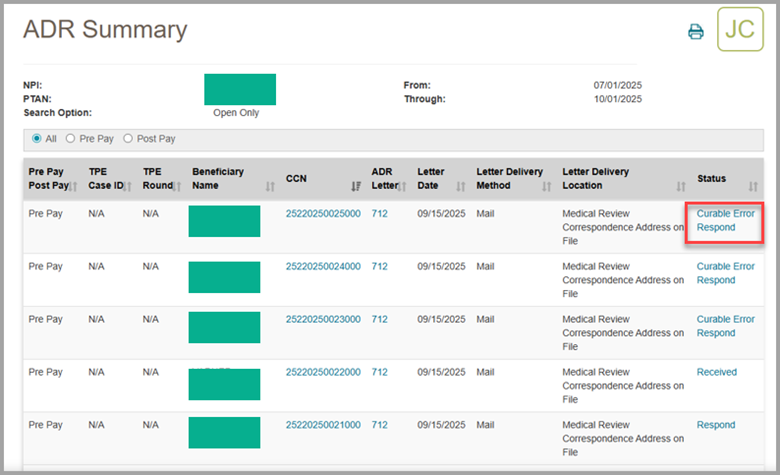
Task: Select the All radio button
Action: tap(37, 139)
